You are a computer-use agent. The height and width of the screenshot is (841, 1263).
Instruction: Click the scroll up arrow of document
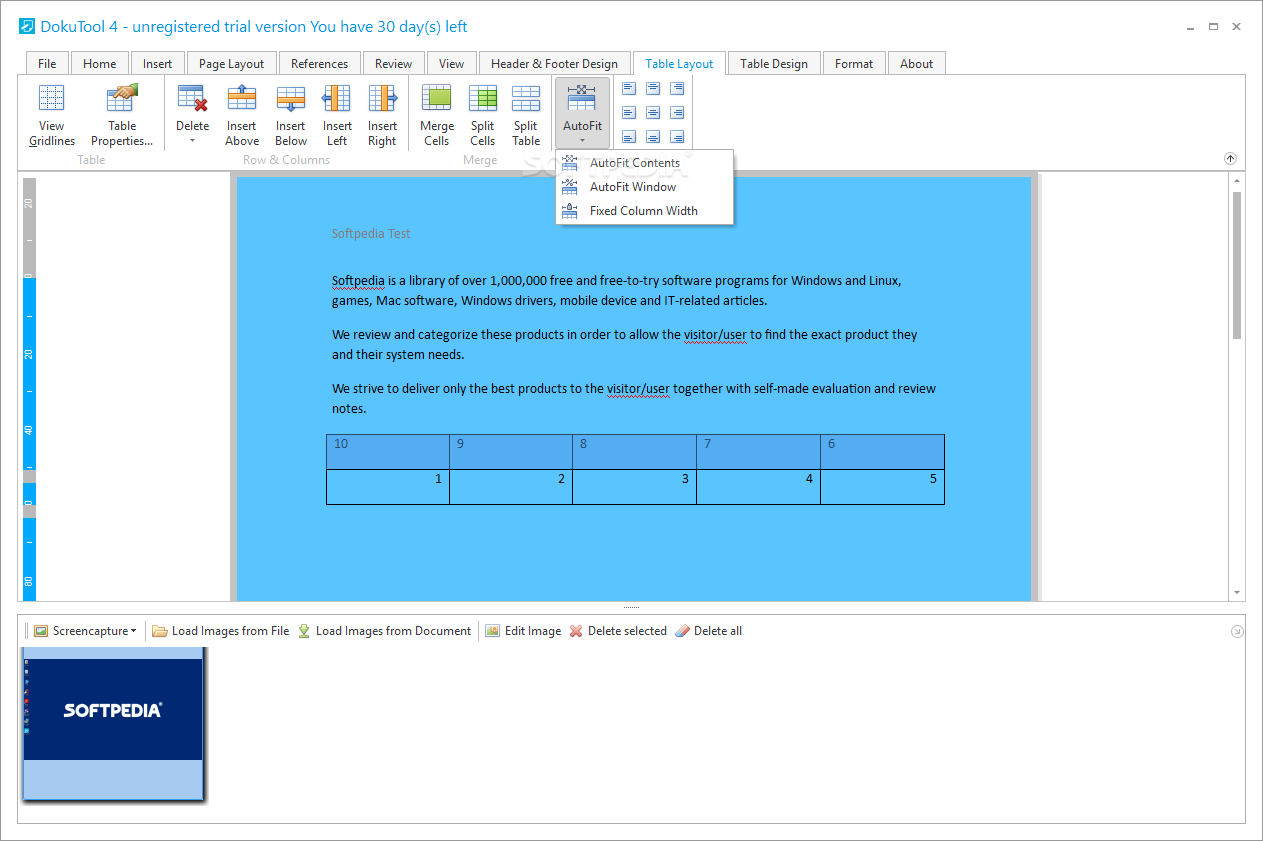tap(1237, 180)
